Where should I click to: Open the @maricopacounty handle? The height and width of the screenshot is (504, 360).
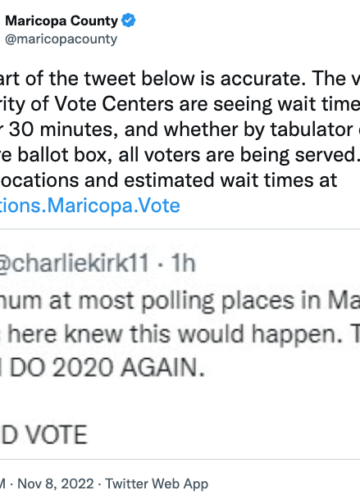pyautogui.click(x=61, y=39)
